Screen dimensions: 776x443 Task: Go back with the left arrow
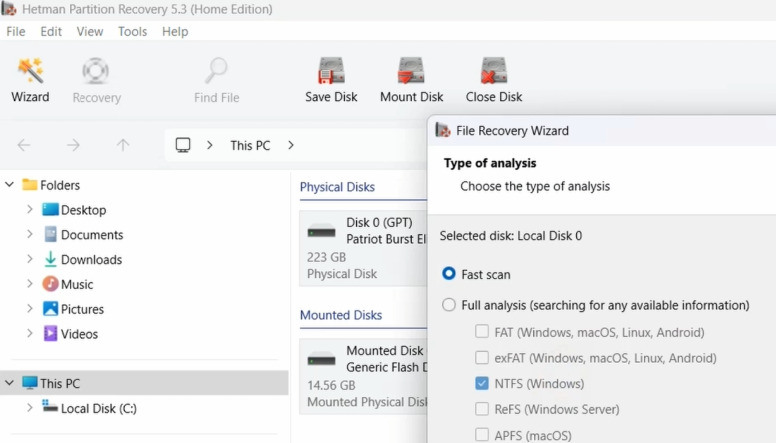(x=24, y=145)
